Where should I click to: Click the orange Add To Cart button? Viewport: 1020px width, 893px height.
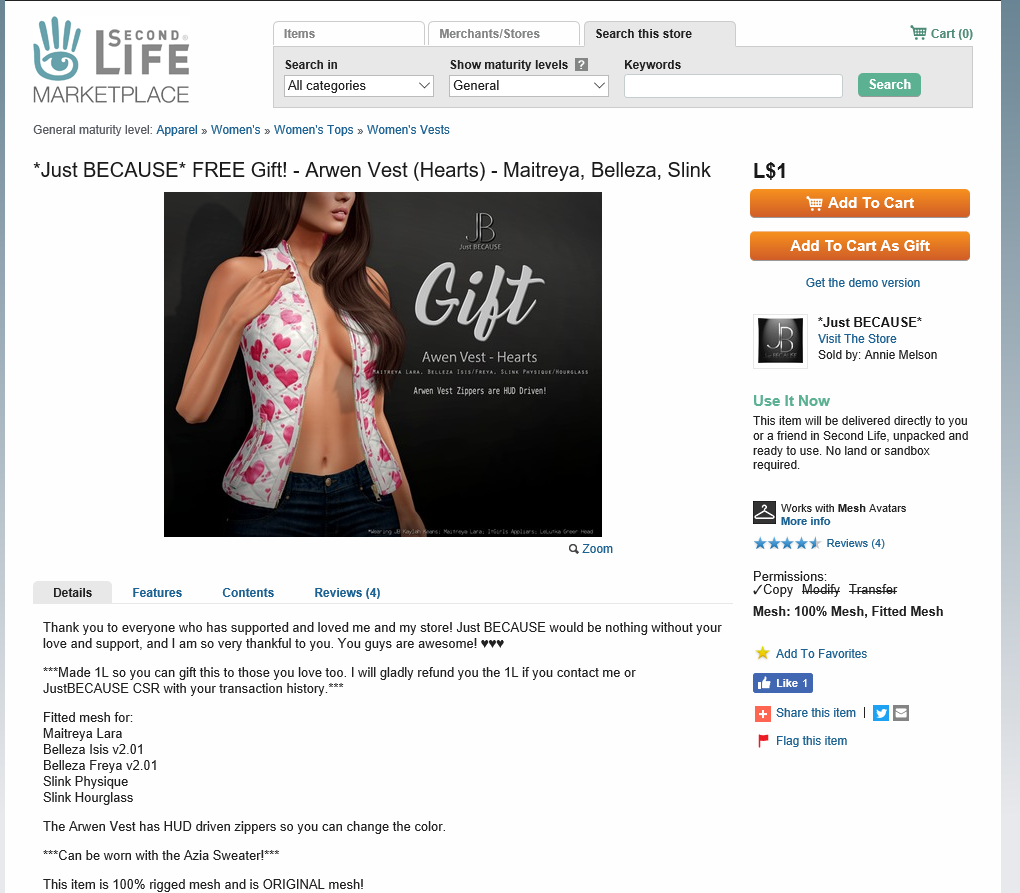point(859,203)
